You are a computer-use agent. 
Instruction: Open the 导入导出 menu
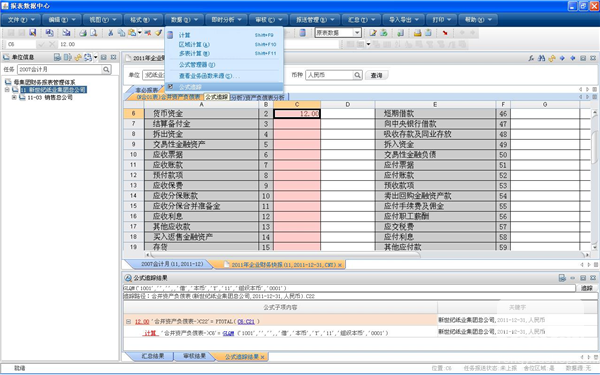pos(403,20)
